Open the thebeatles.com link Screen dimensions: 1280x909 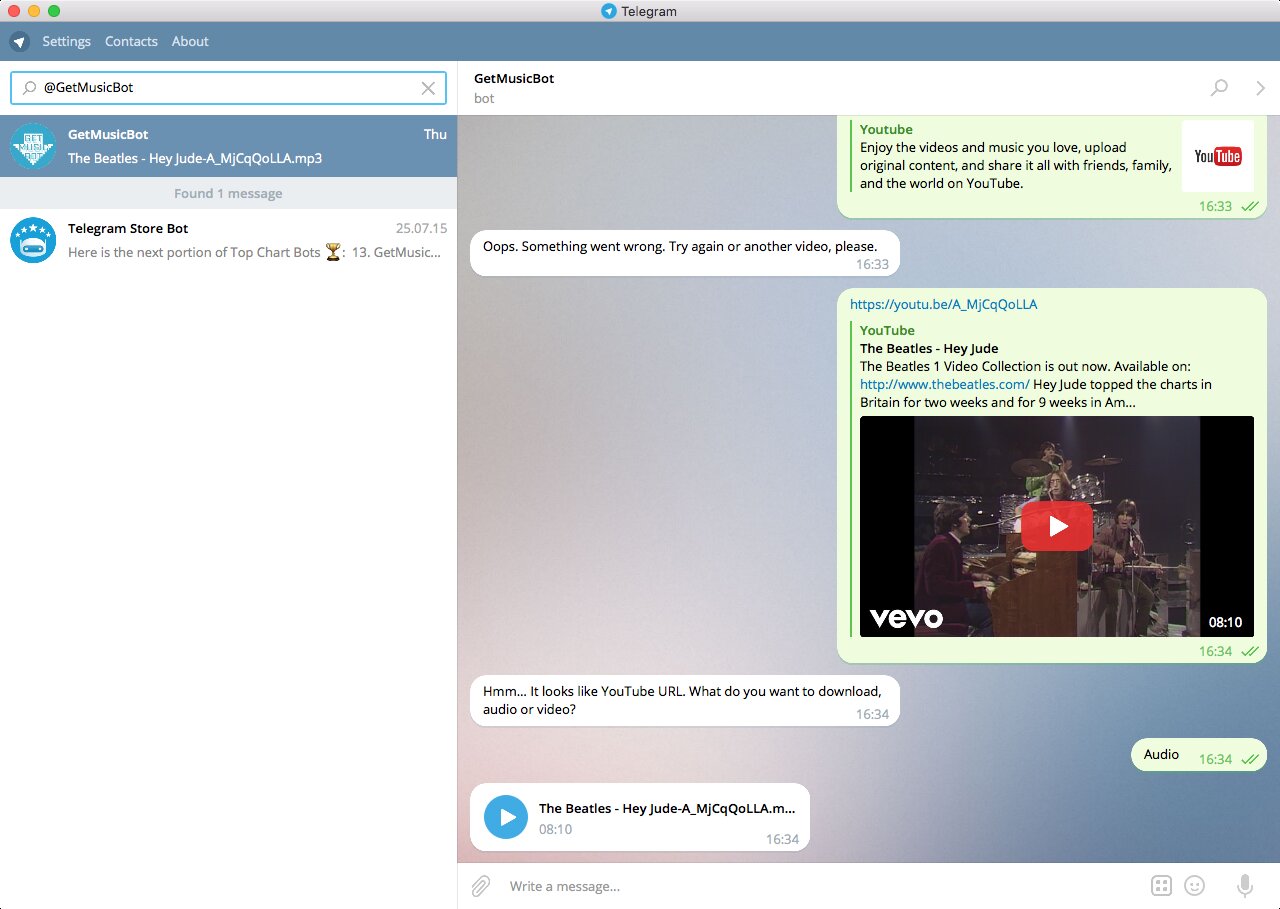click(944, 384)
